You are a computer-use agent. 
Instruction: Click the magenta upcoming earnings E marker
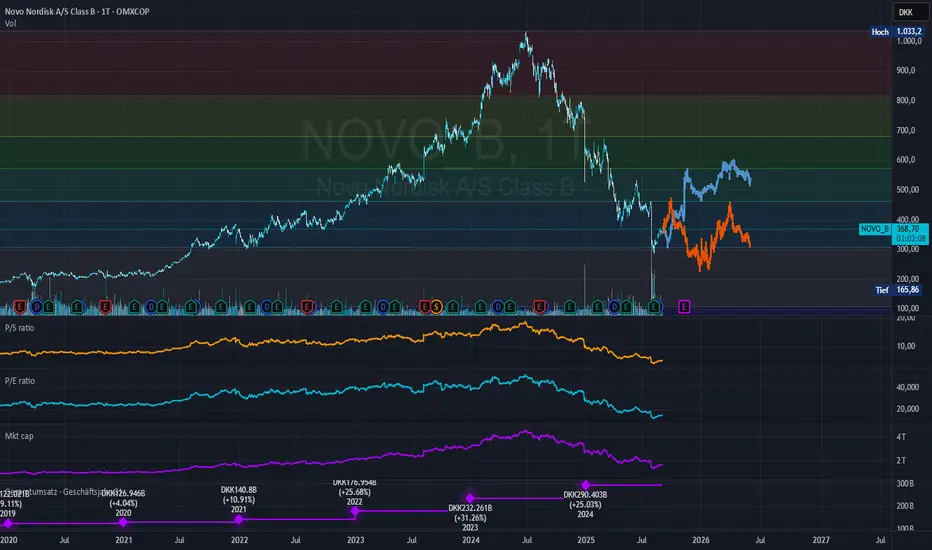[684, 307]
